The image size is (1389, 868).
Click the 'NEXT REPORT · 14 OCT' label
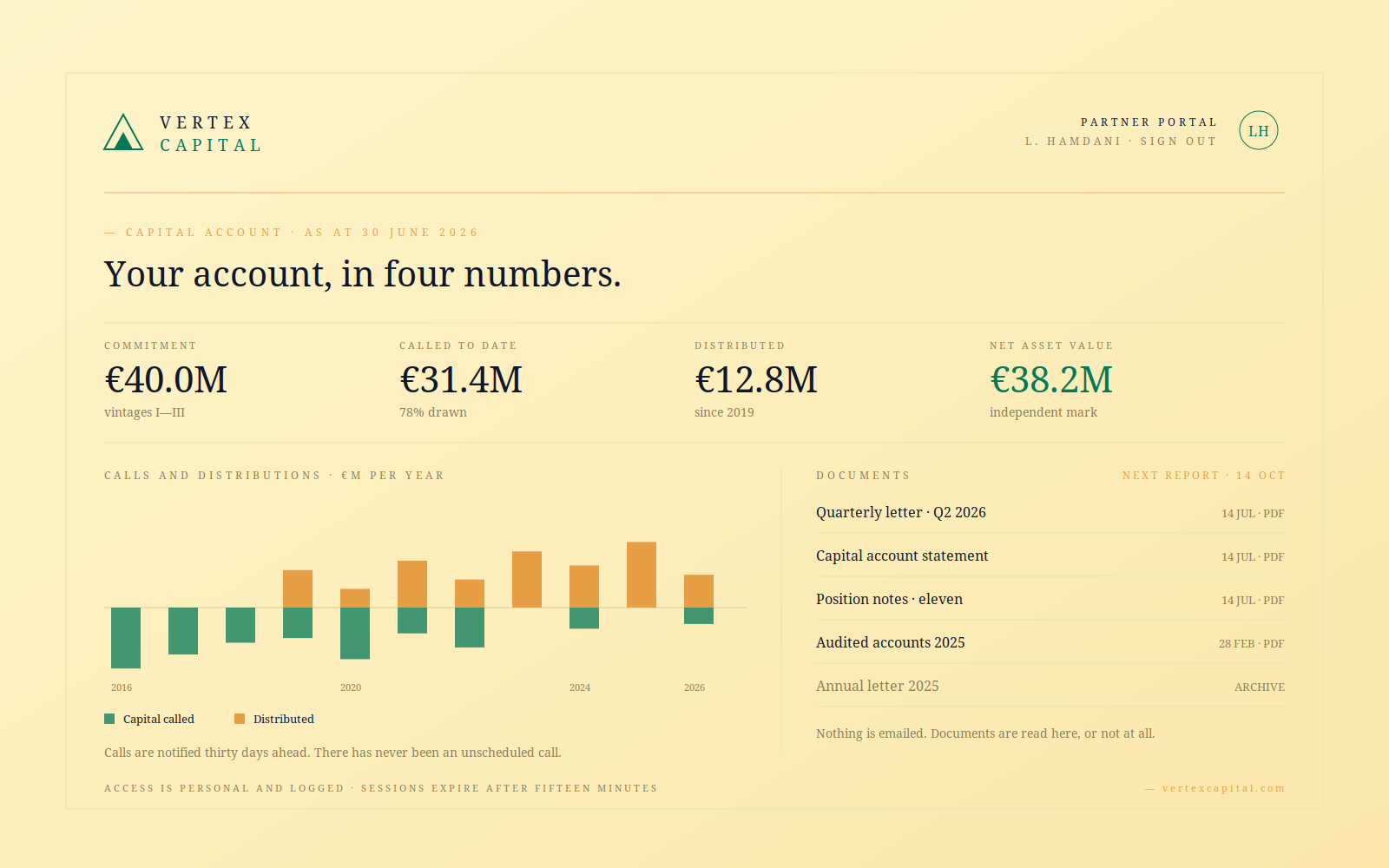click(x=1203, y=476)
